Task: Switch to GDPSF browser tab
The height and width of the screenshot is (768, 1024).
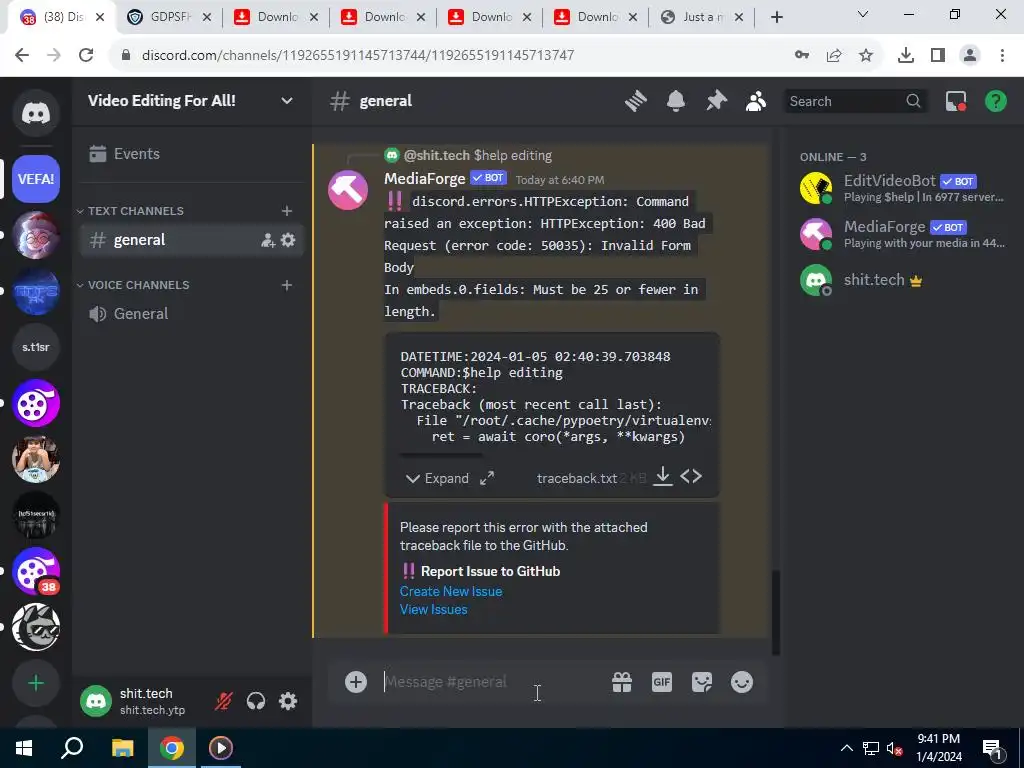Action: [x=170, y=17]
